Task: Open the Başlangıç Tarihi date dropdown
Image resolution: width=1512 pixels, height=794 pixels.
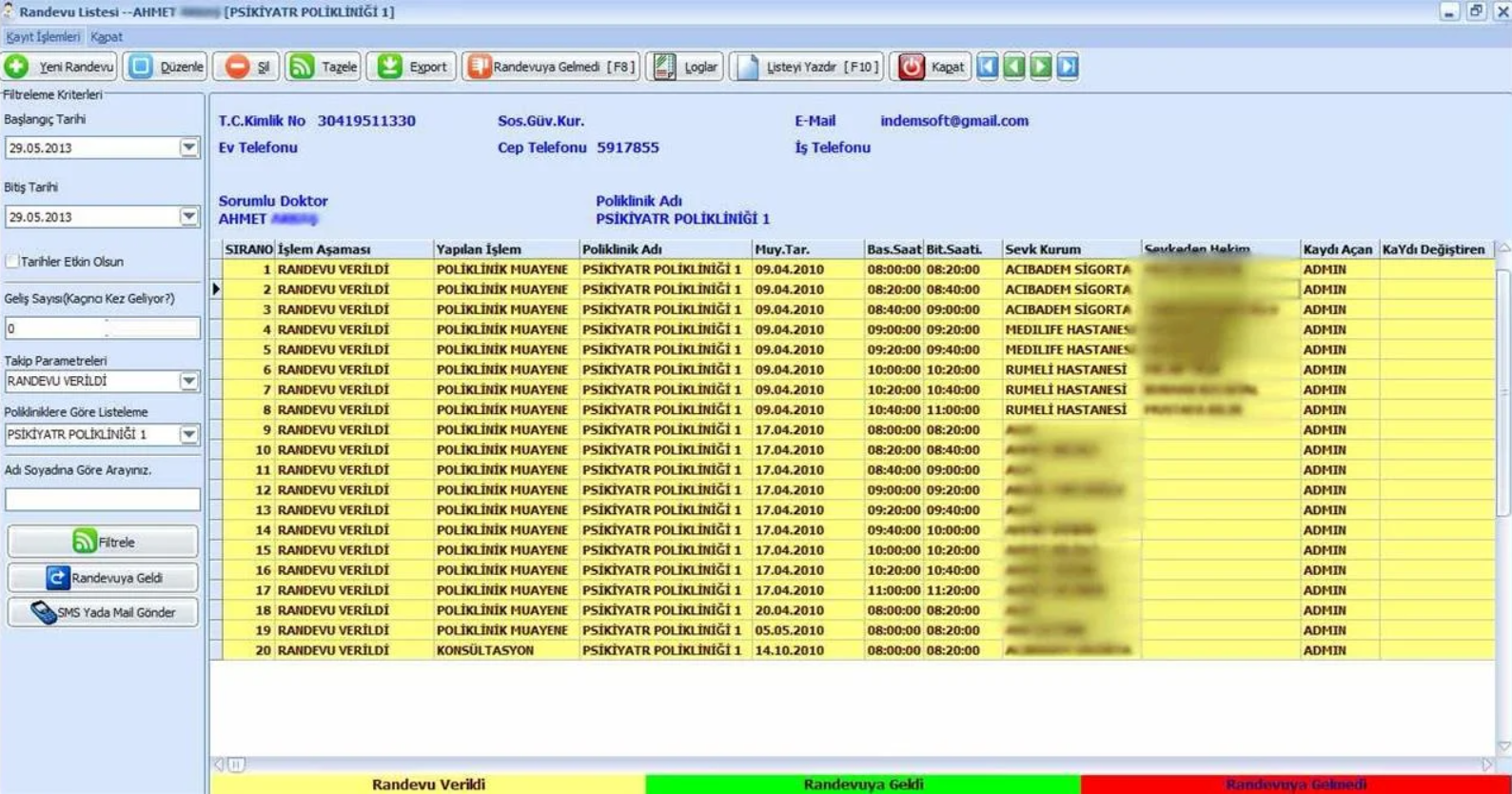Action: coord(188,148)
